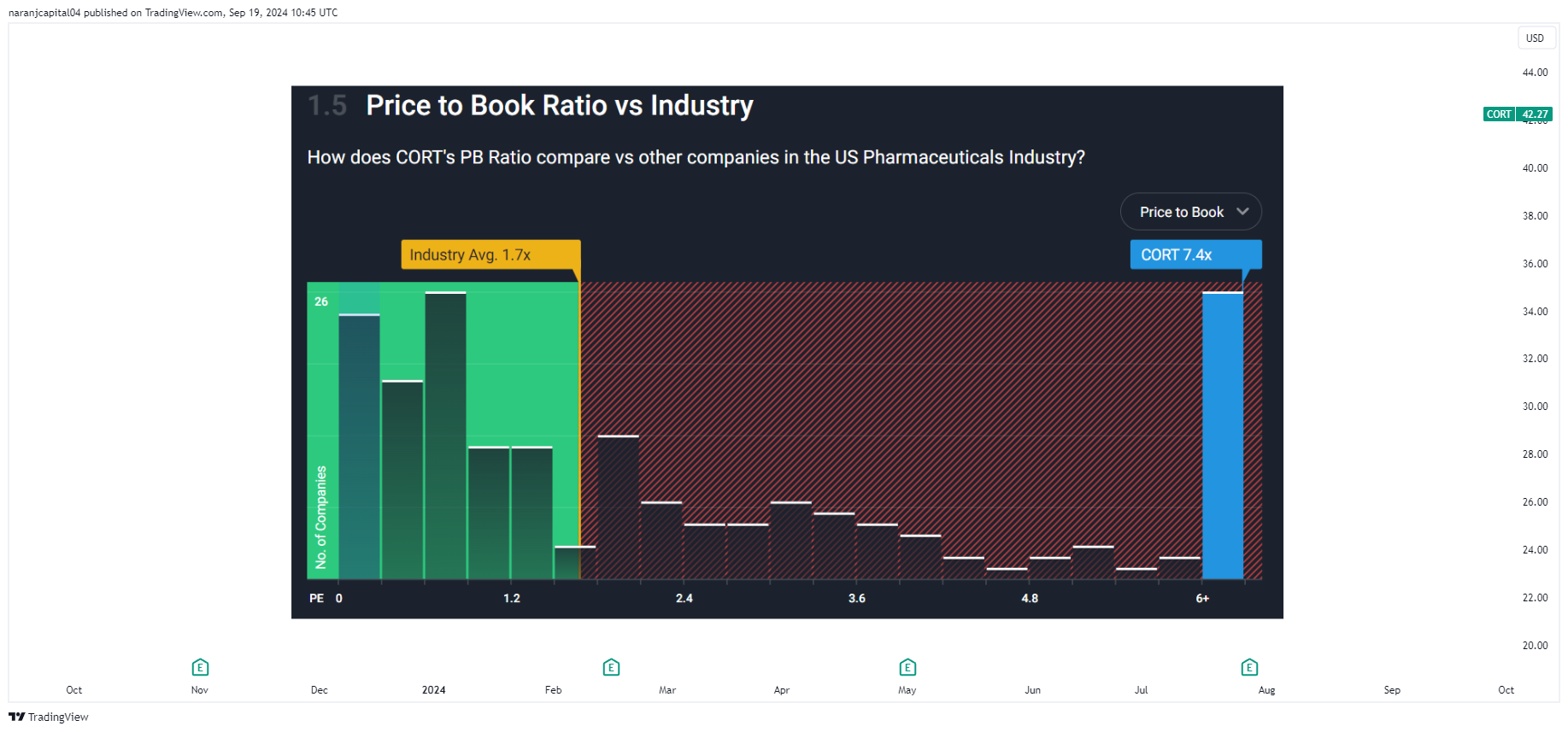1568x732 pixels.
Task: Click the earnings marker near Aug
Action: click(1249, 667)
